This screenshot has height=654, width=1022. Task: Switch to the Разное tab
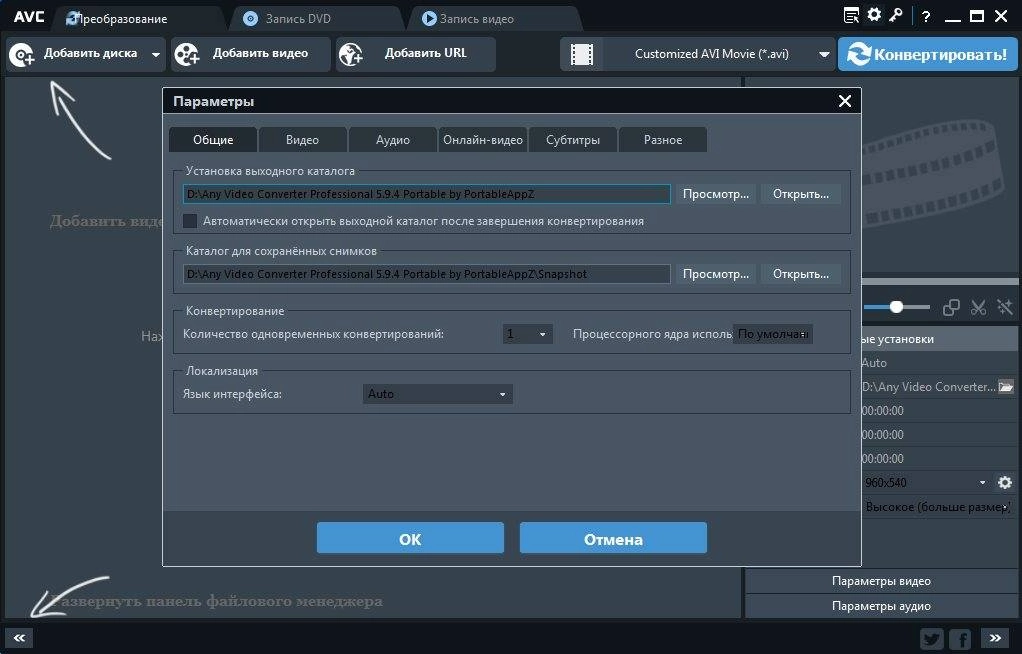click(x=663, y=140)
